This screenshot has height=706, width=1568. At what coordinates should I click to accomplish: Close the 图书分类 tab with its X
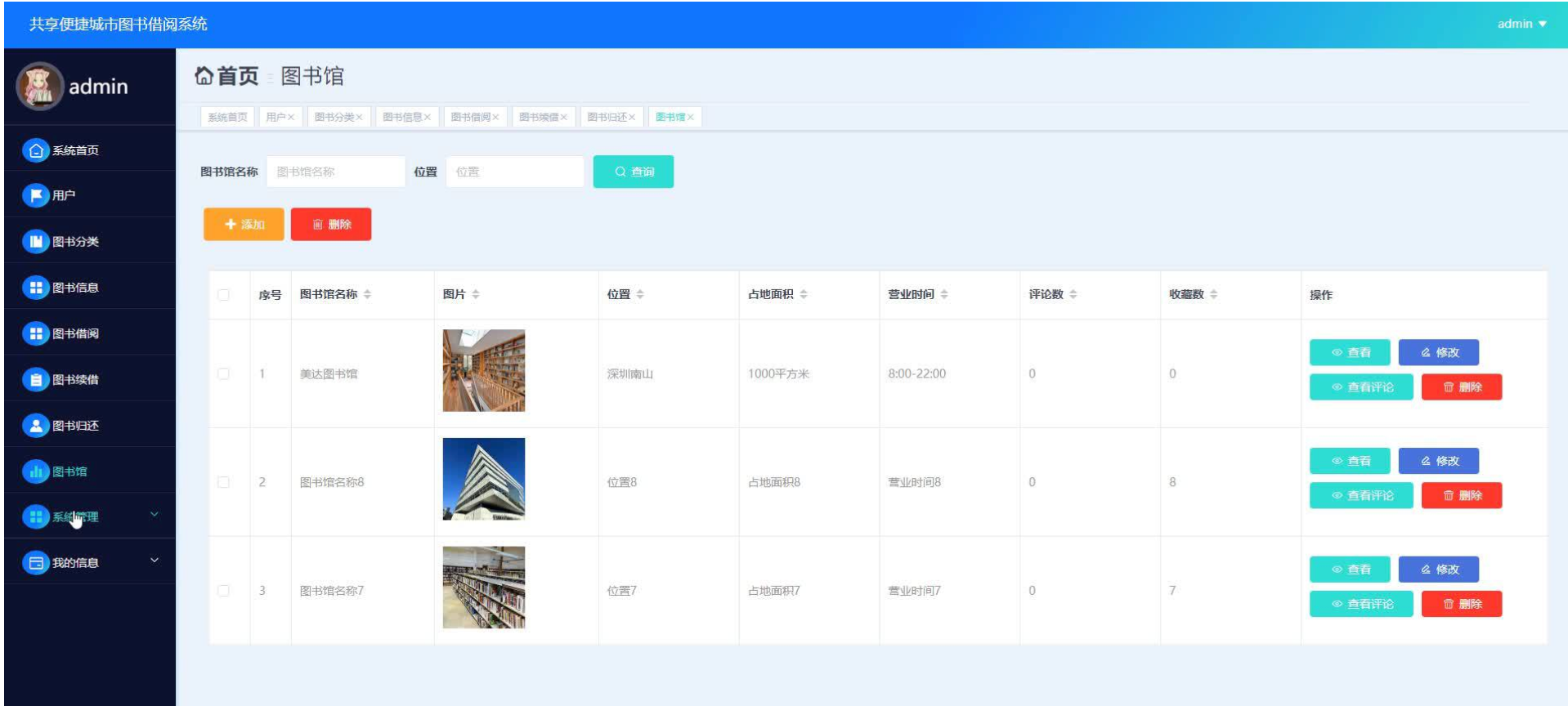tap(359, 118)
